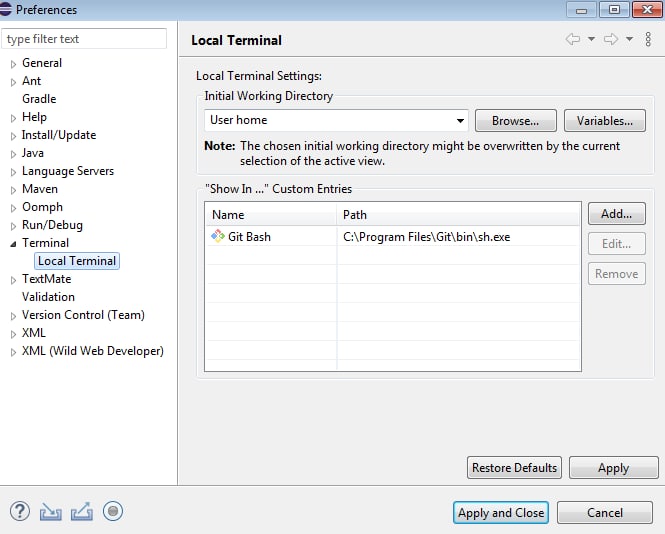Select the Local Terminal tree item
This screenshot has height=534, width=665.
coord(77,261)
